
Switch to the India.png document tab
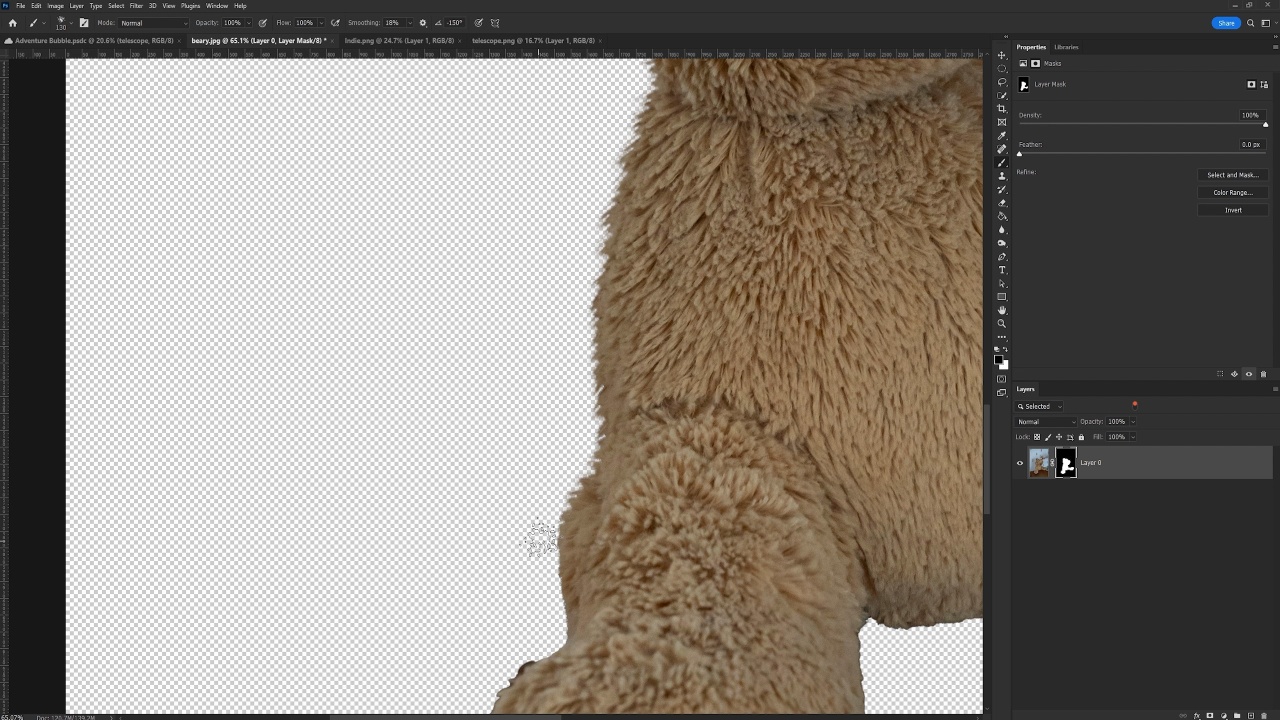pos(399,41)
